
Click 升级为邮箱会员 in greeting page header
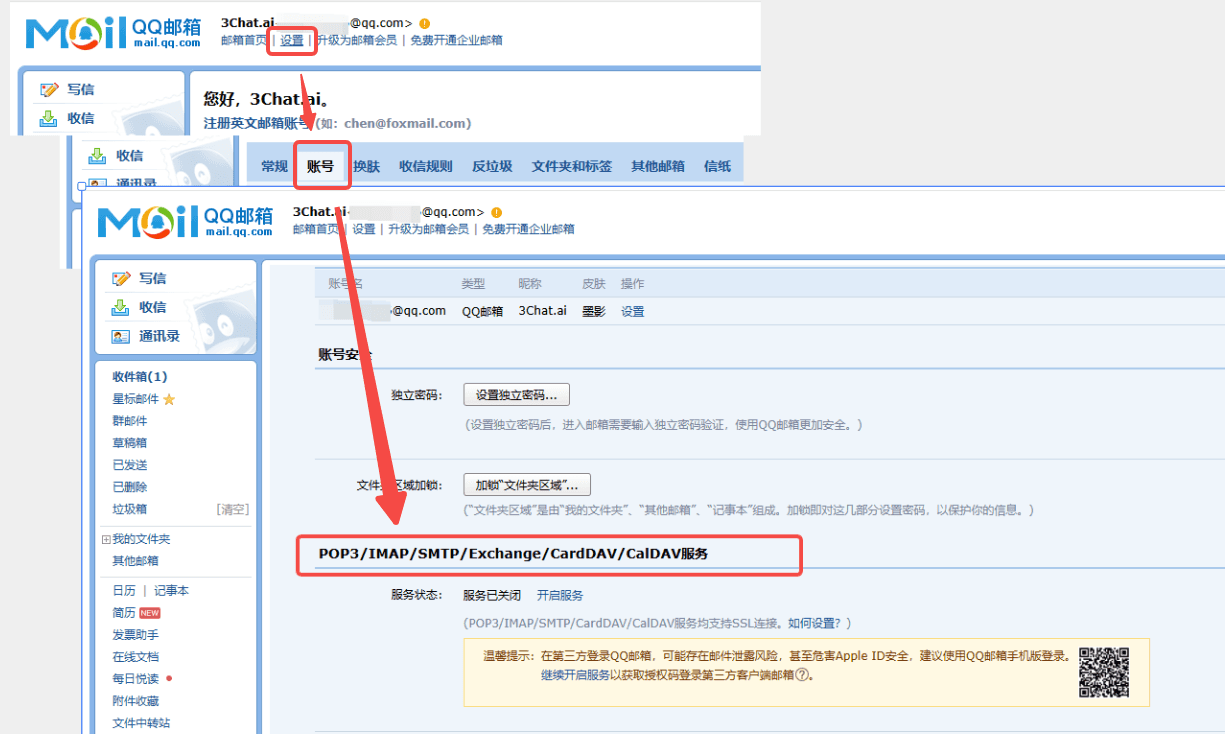tap(357, 40)
